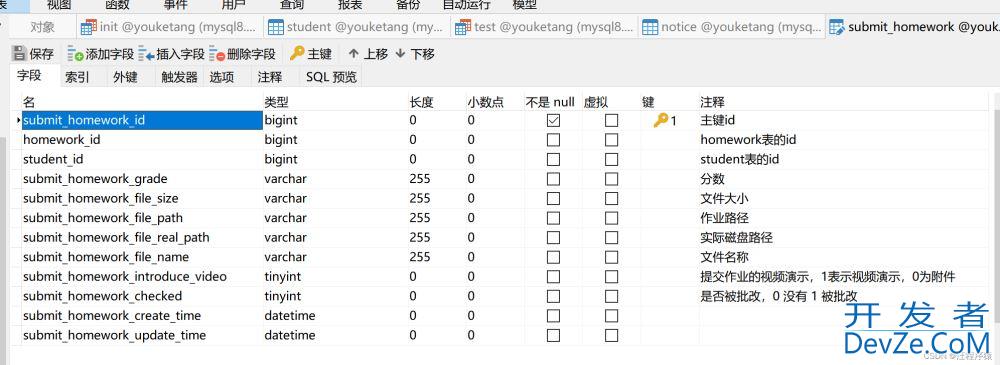Click the 添加字段 add field icon
This screenshot has width=1000, height=365.
pos(75,54)
